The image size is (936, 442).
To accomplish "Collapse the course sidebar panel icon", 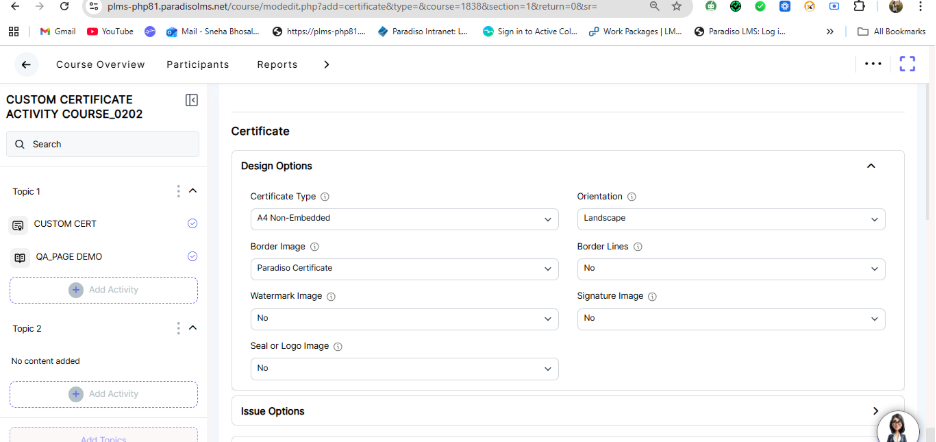I will point(192,100).
